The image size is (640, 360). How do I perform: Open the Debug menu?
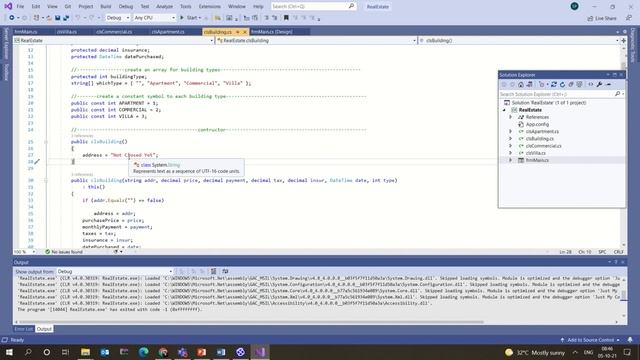pos(126,7)
